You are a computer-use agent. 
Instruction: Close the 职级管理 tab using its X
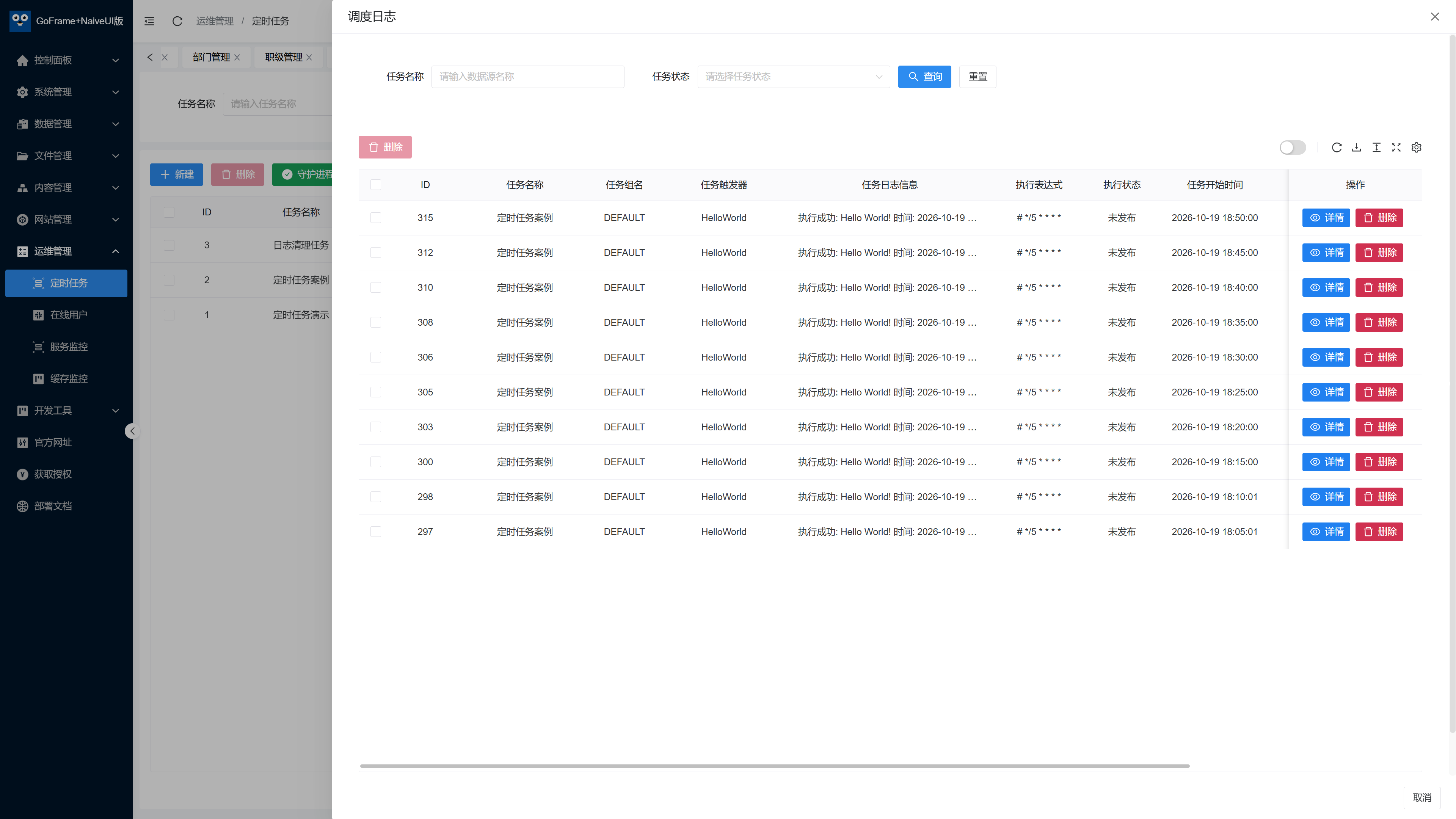coord(309,57)
